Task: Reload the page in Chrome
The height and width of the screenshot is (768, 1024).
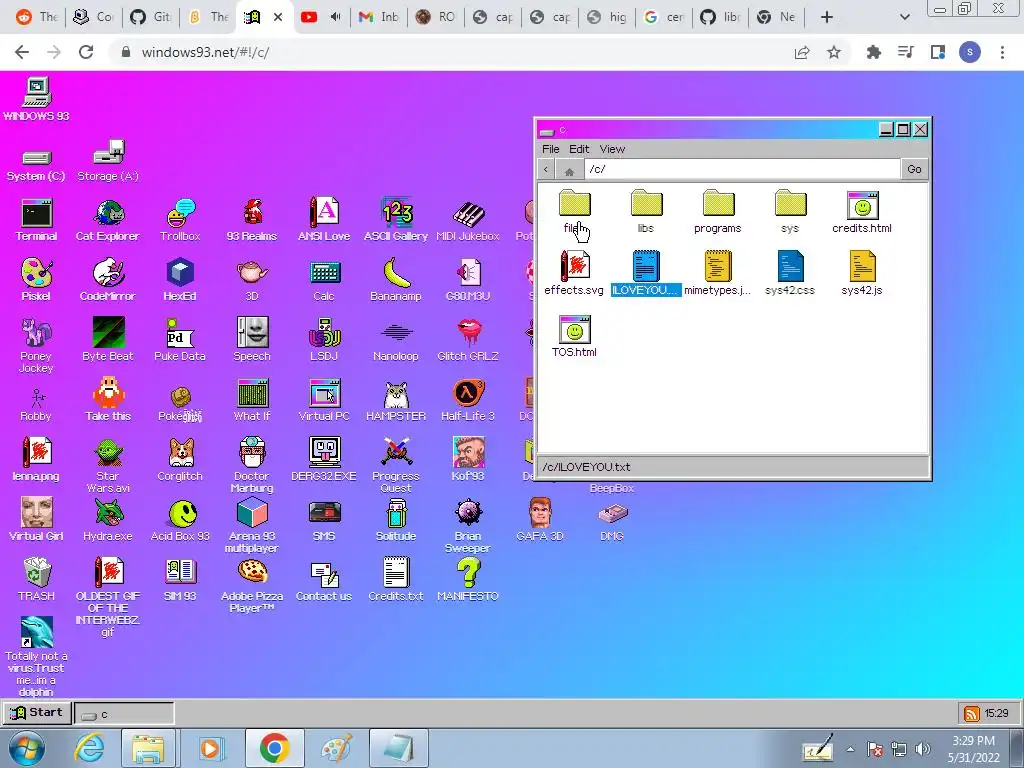Action: coord(86,52)
